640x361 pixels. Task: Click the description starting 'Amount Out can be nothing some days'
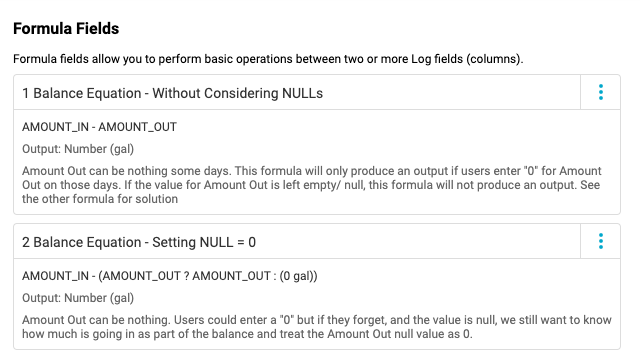(x=311, y=185)
